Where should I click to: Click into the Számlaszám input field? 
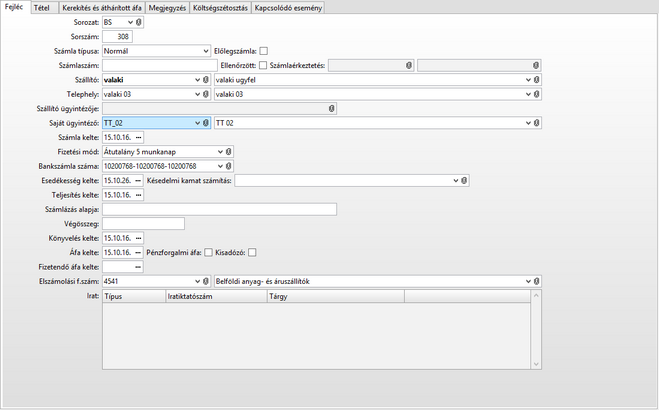click(x=160, y=66)
